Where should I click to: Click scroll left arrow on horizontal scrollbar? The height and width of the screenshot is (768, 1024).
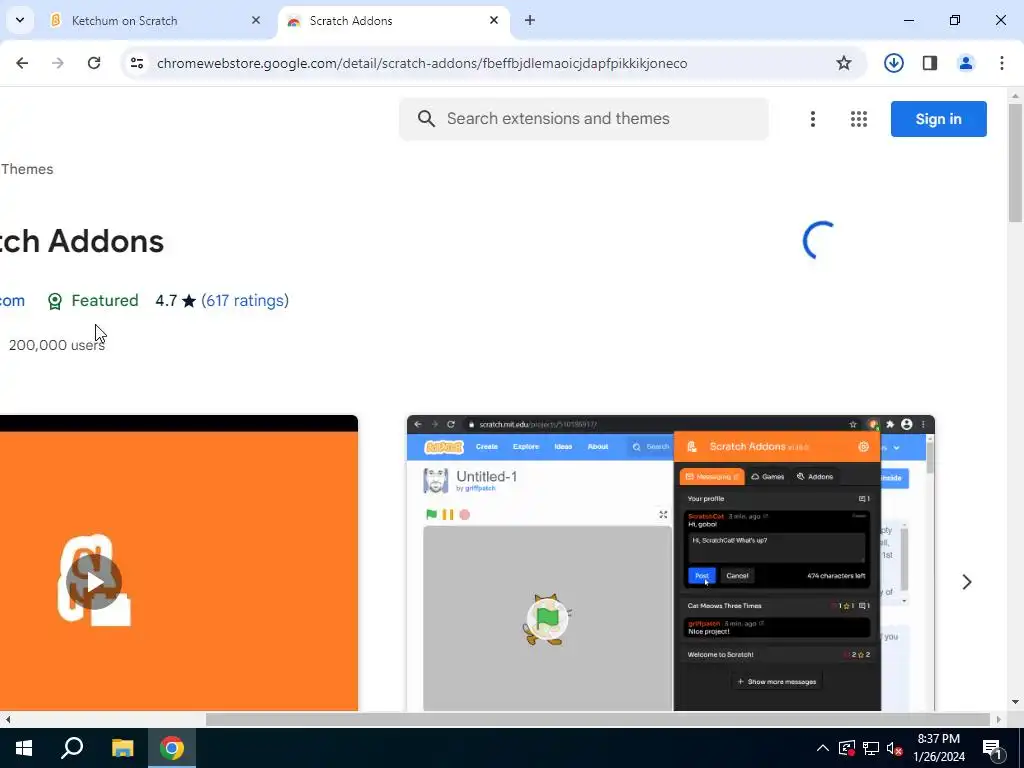click(7, 720)
